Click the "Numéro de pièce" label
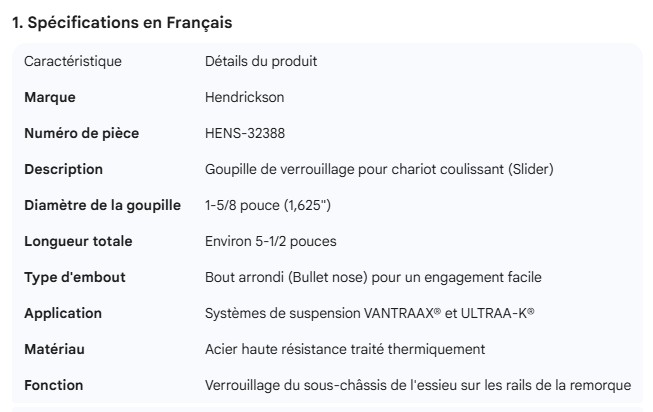Viewport: 653px width, 412px height. pyautogui.click(x=82, y=133)
